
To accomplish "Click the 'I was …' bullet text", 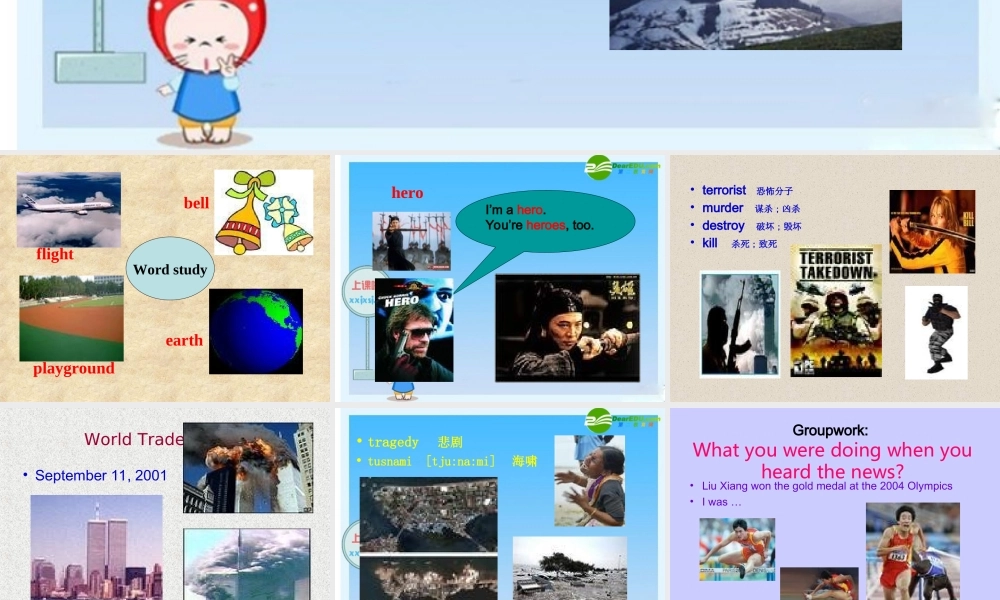I will [x=721, y=502].
